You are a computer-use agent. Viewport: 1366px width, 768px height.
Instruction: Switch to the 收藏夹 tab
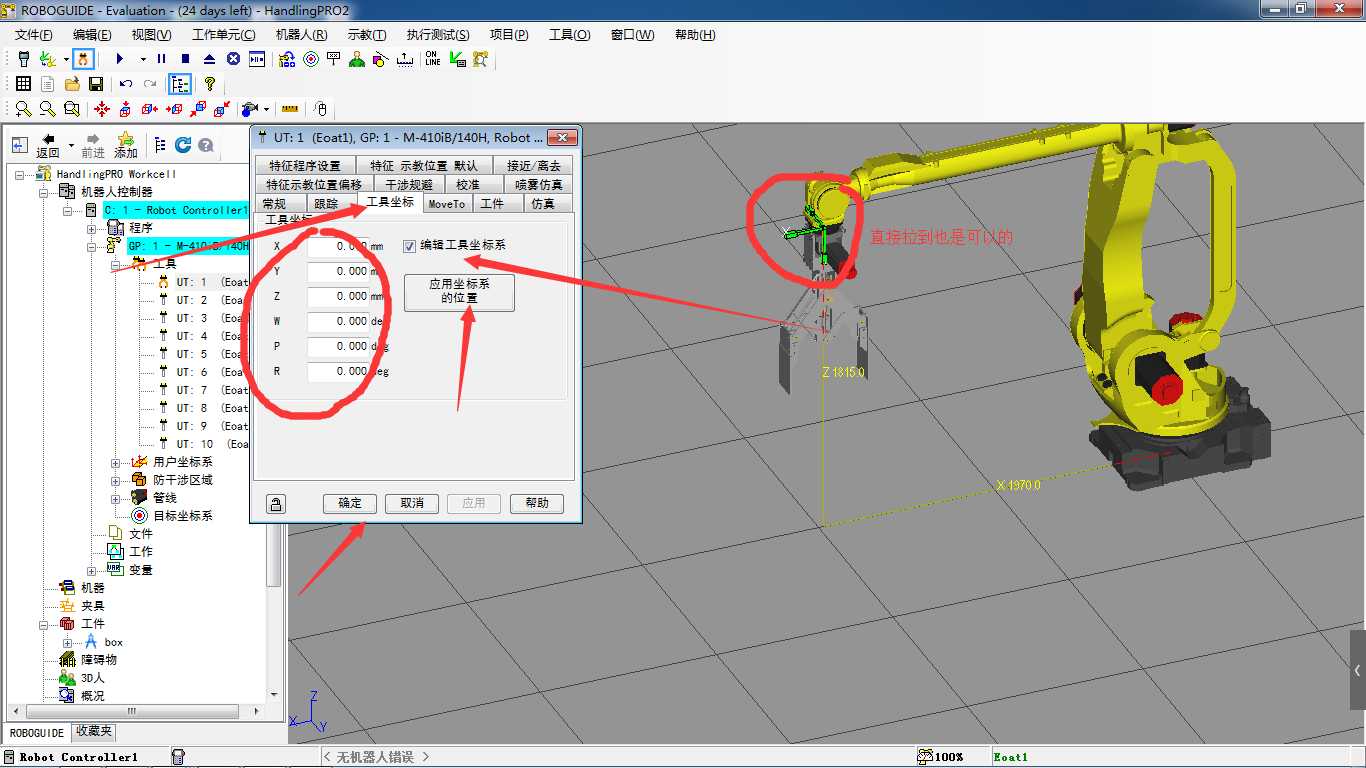coord(94,732)
